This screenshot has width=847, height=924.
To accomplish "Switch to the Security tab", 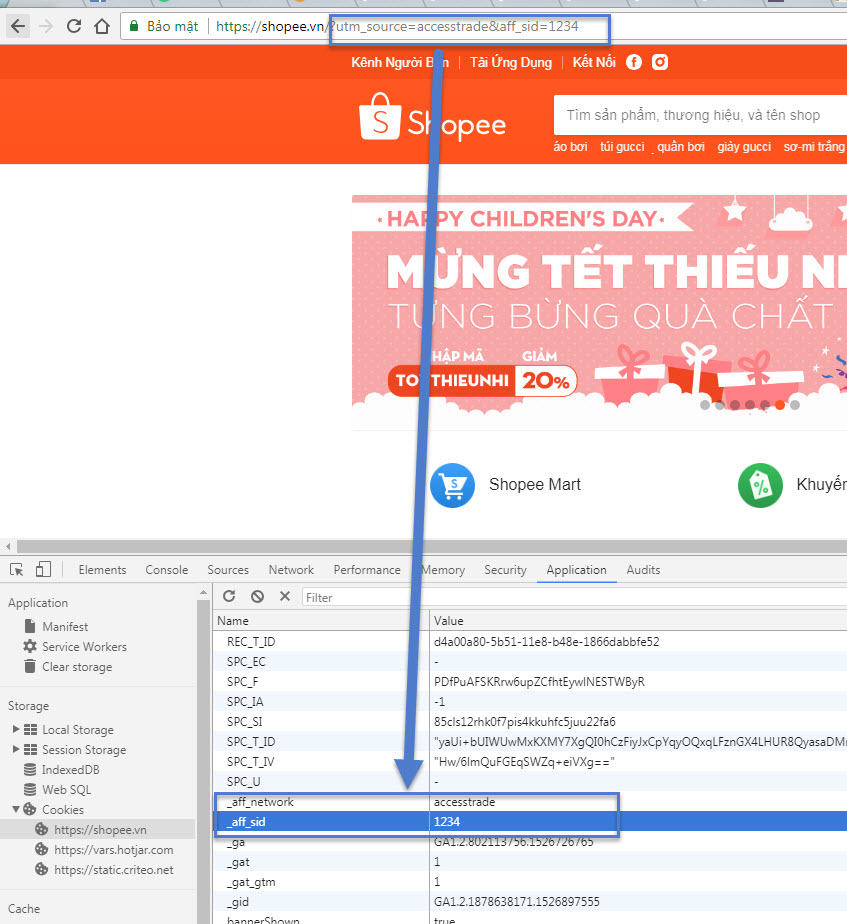I will point(505,570).
